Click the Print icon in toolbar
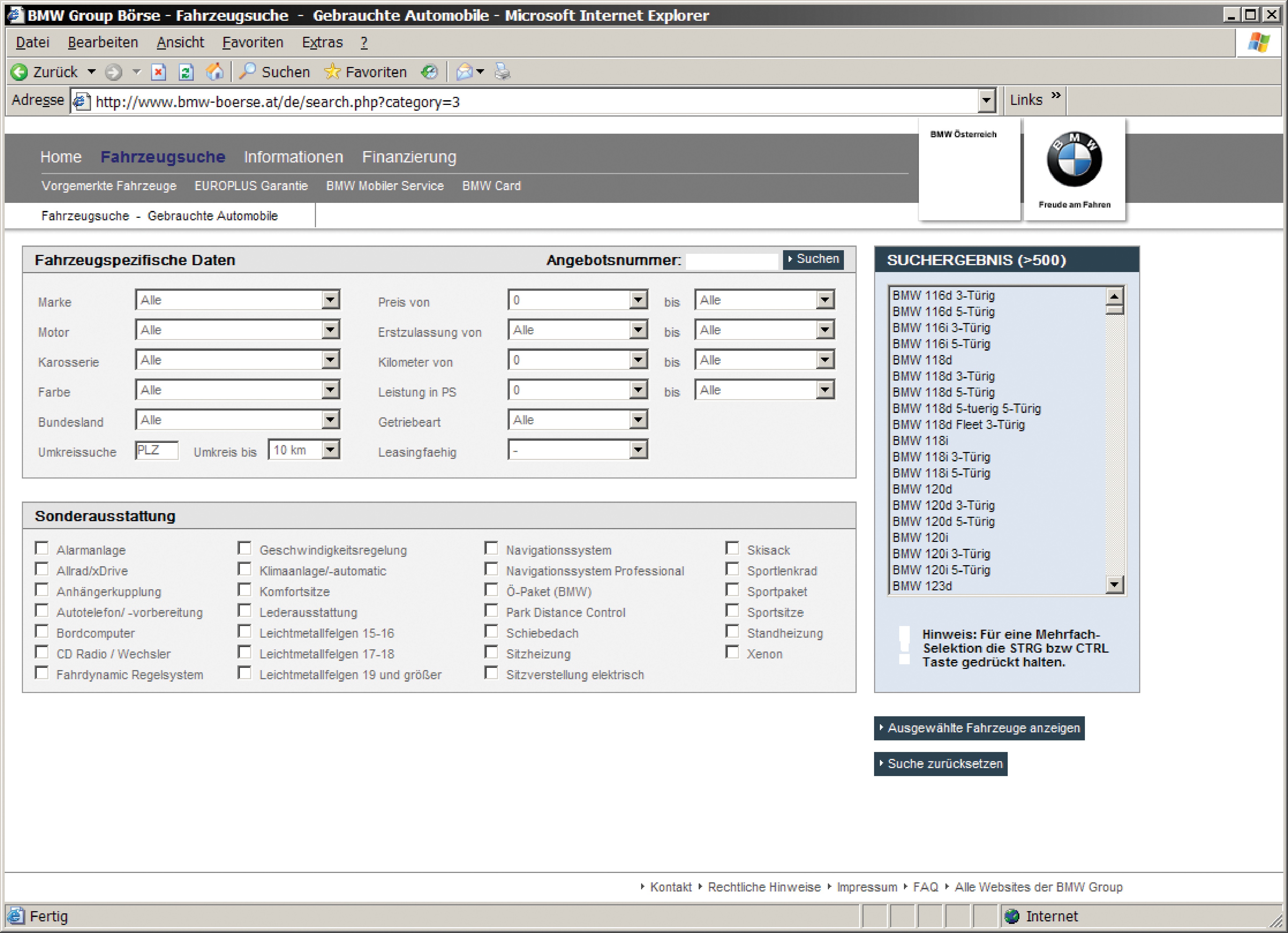The width and height of the screenshot is (1288, 933). coord(502,72)
